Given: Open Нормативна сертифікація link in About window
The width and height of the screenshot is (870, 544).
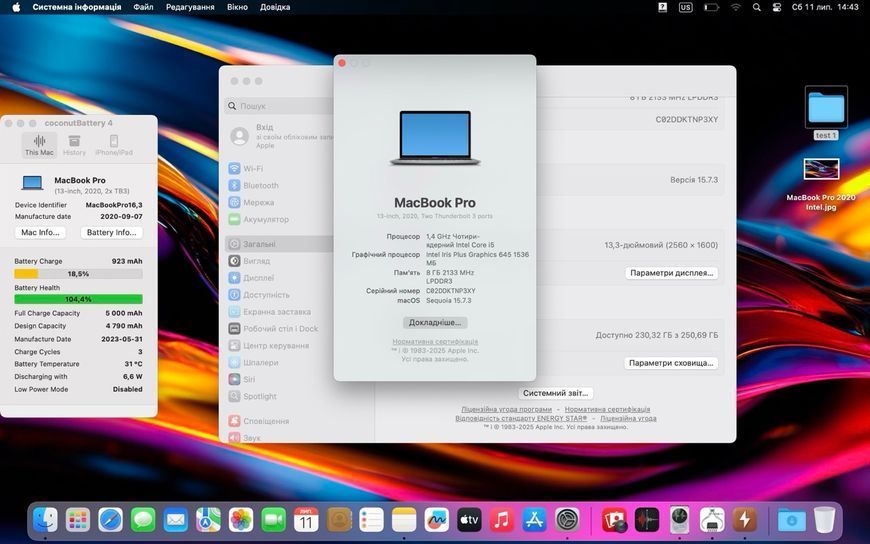Looking at the screenshot, I should point(435,342).
